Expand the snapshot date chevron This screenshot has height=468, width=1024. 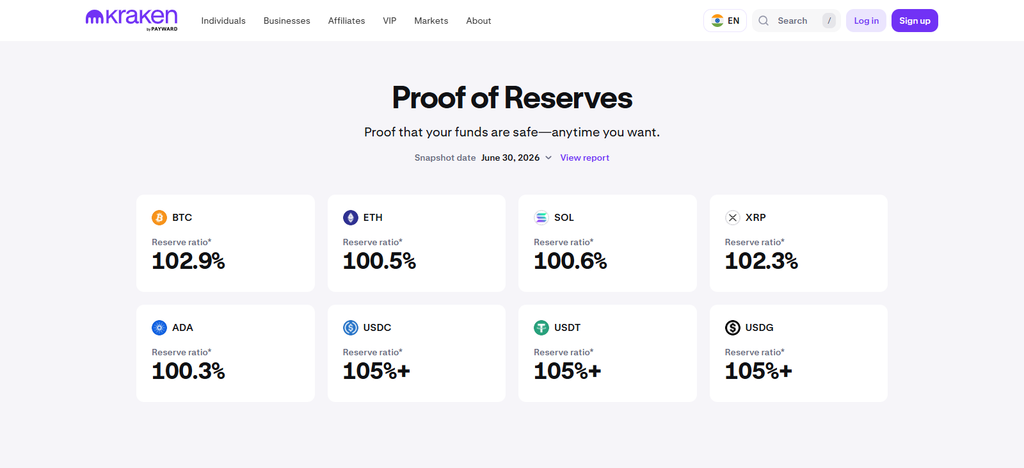(x=549, y=158)
